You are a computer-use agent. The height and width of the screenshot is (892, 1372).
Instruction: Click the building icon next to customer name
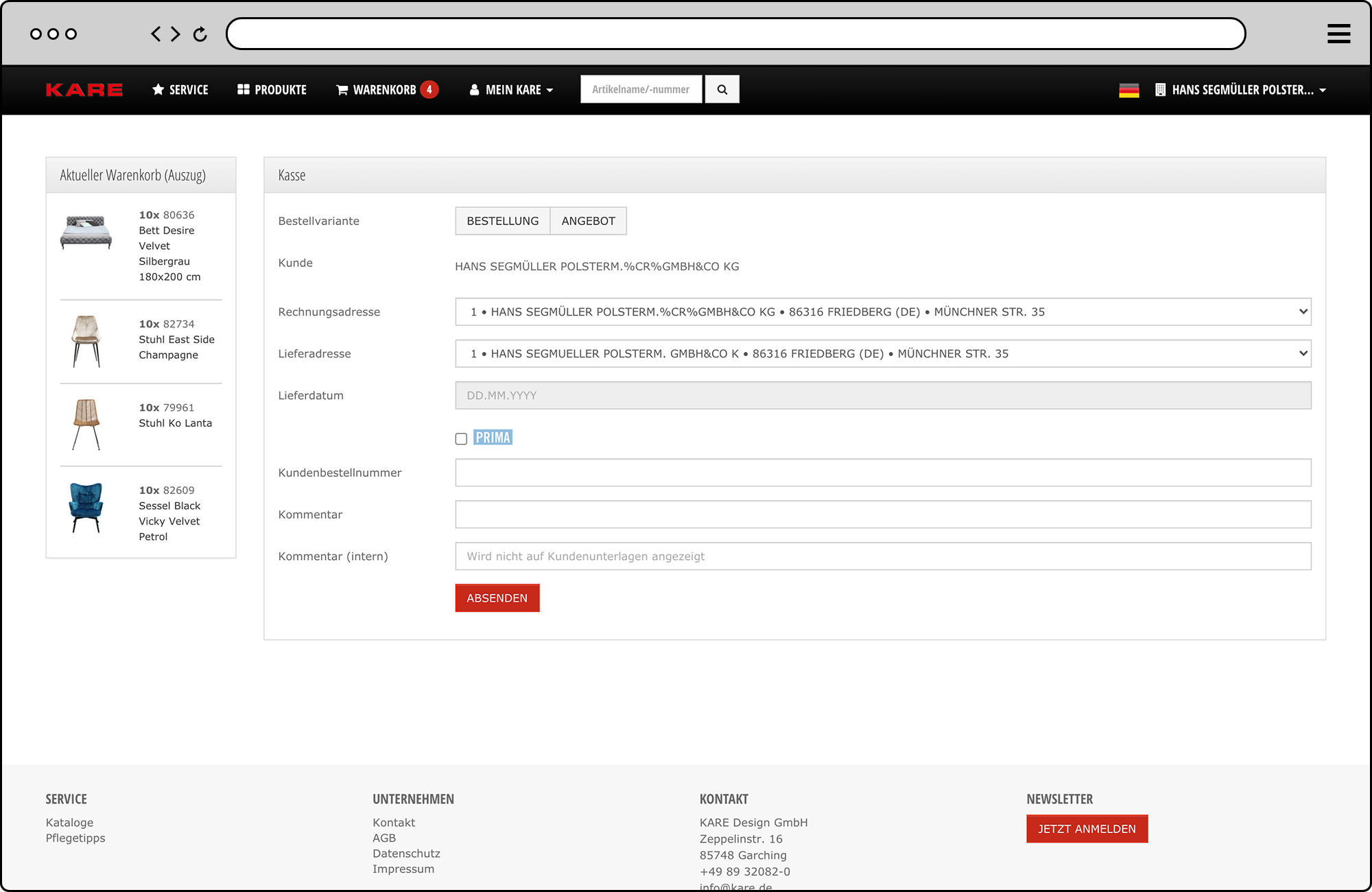pyautogui.click(x=1160, y=90)
